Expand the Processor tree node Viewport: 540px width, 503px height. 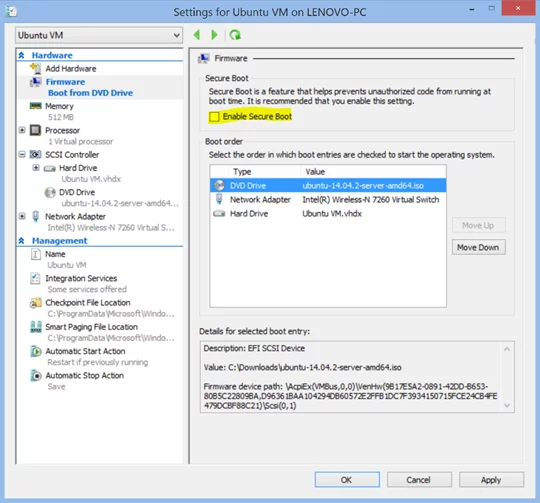point(22,130)
